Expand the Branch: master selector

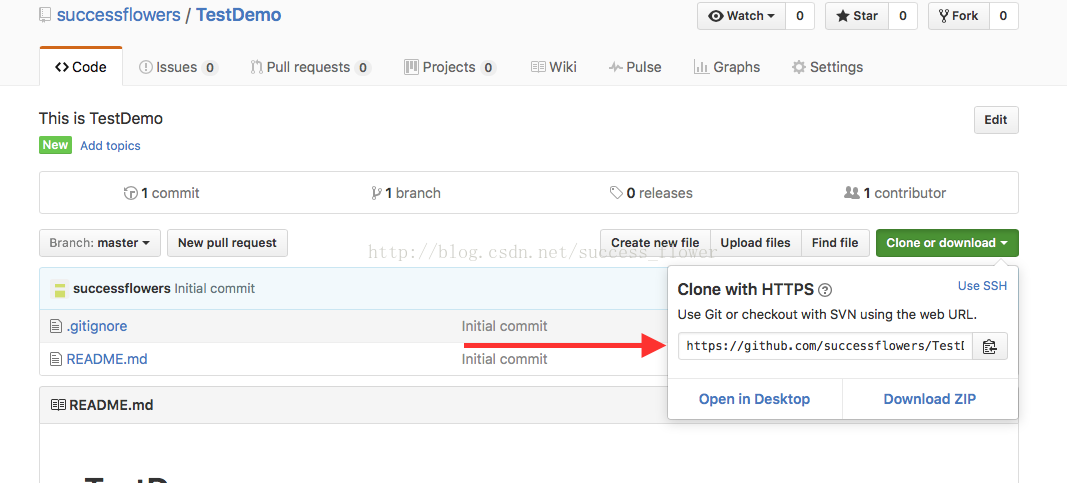pos(100,243)
